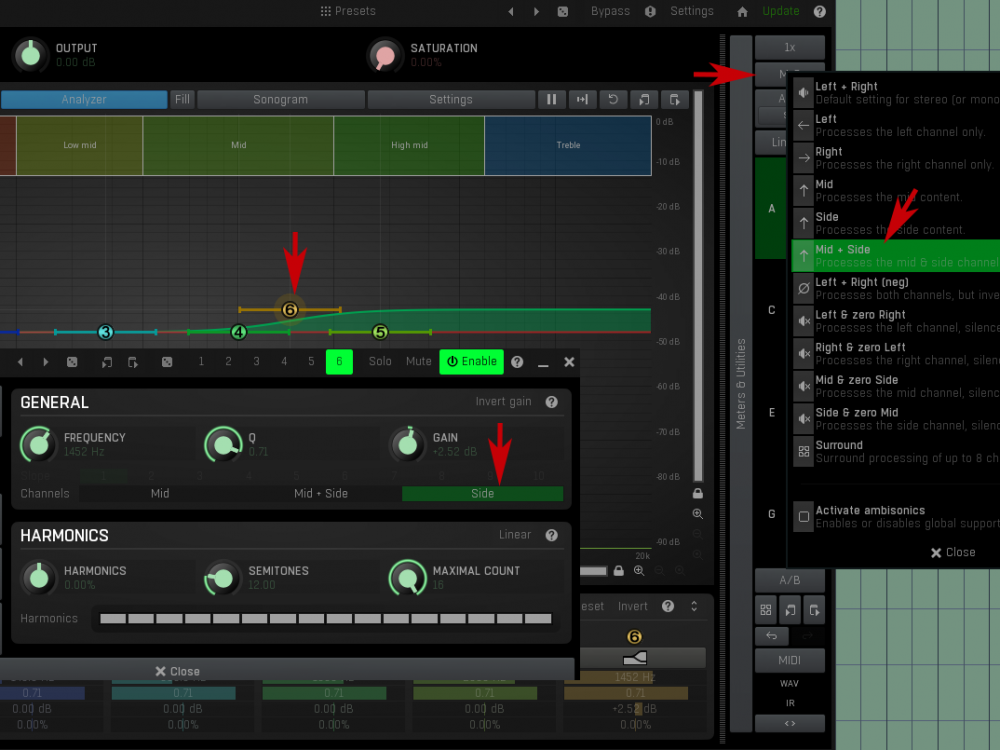Set band channels to Side
This screenshot has height=750, width=1000.
[x=483, y=494]
